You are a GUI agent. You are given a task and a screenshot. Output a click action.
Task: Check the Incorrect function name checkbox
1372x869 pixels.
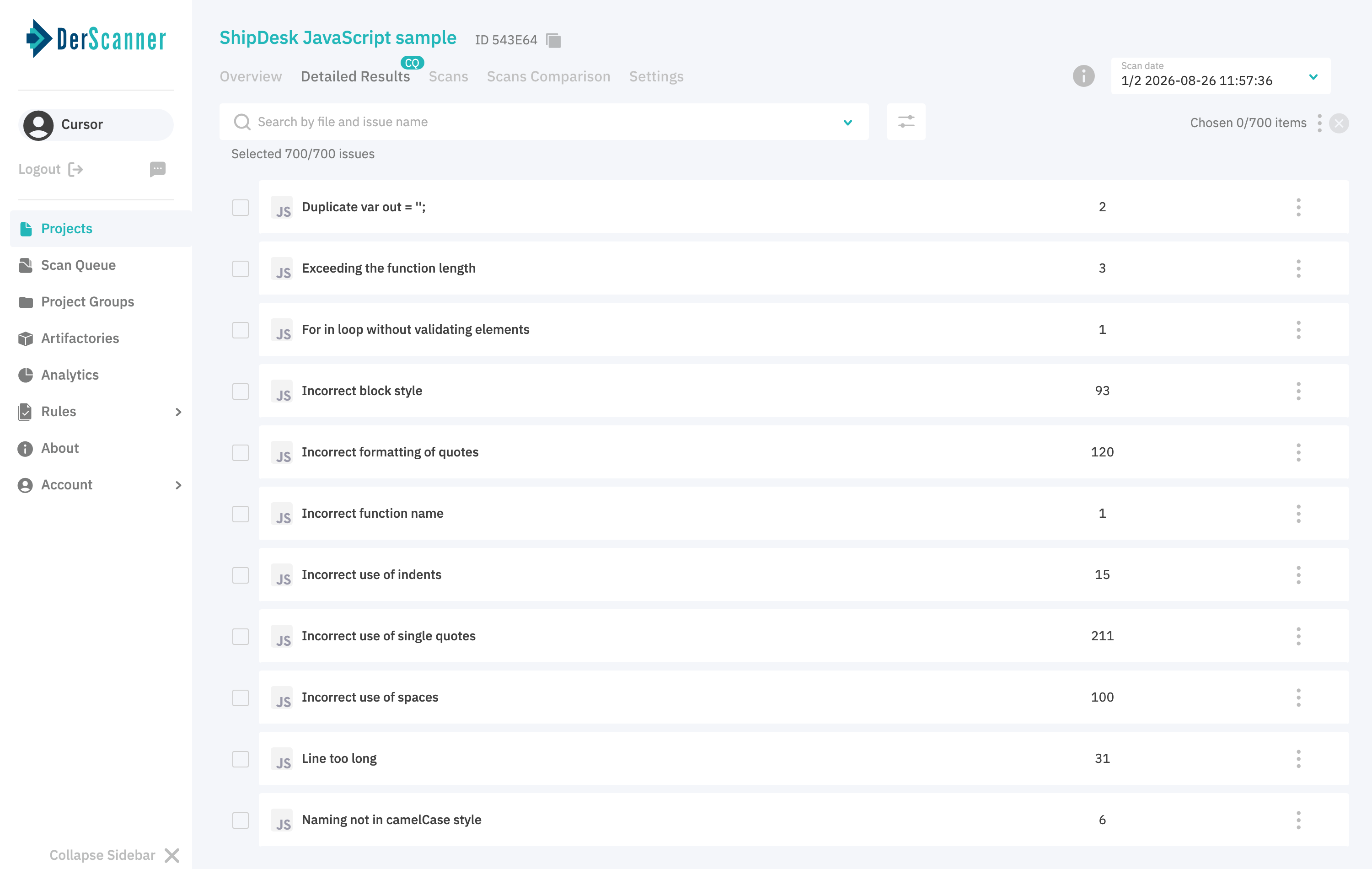[x=241, y=514]
